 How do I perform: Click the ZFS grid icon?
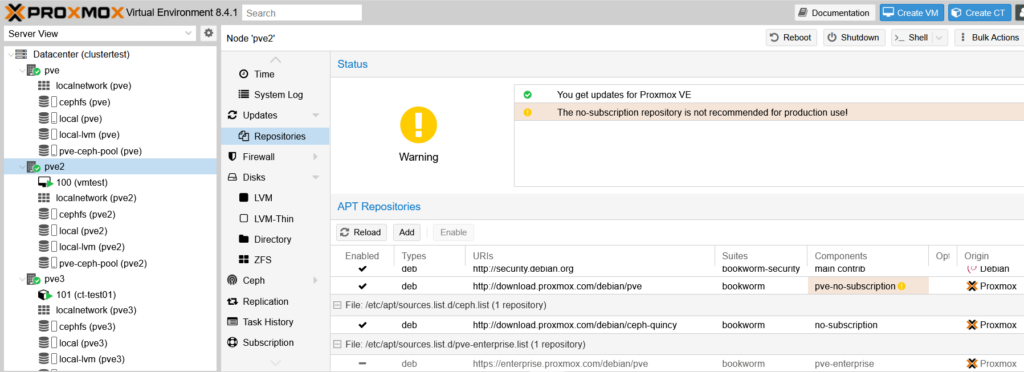point(244,260)
